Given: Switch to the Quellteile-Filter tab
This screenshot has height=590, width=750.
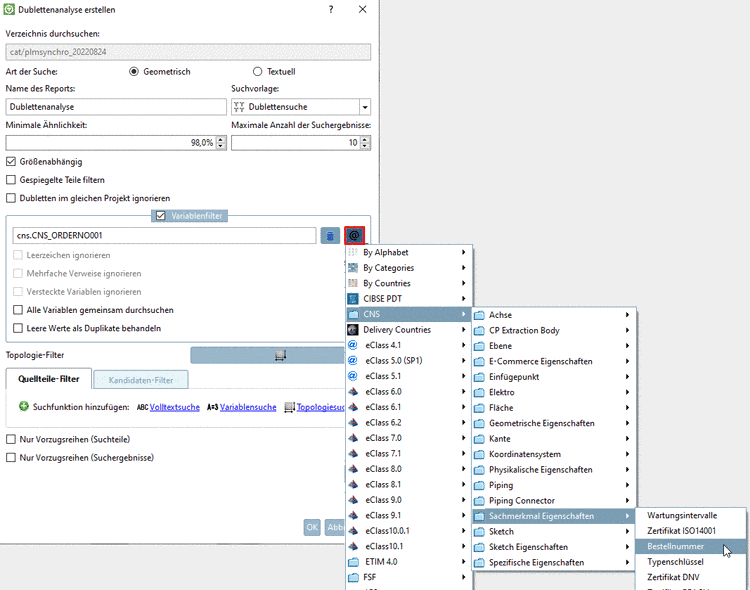Looking at the screenshot, I should pyautogui.click(x=49, y=379).
